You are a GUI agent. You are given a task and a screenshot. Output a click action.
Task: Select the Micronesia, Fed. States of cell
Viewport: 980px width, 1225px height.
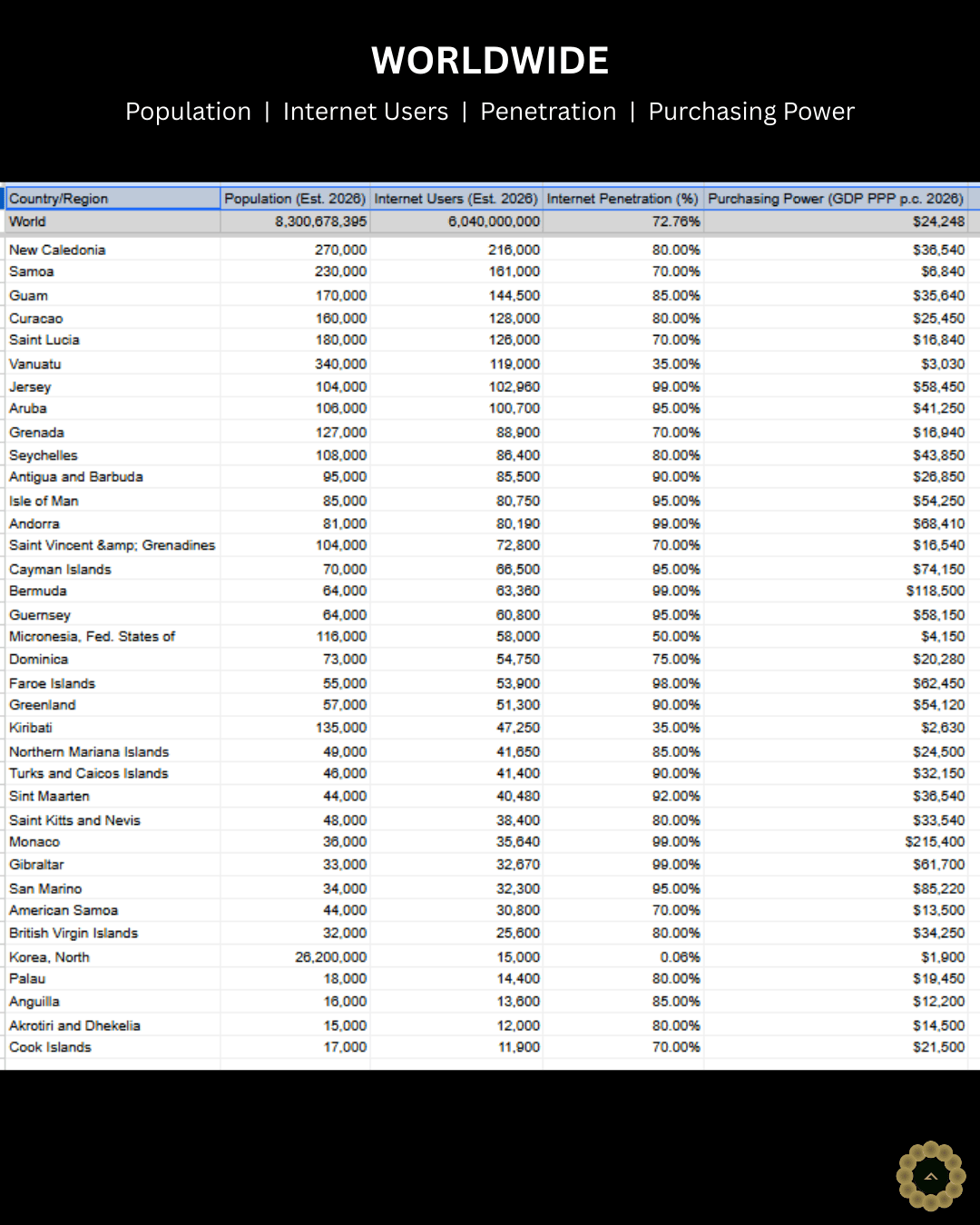coord(92,636)
